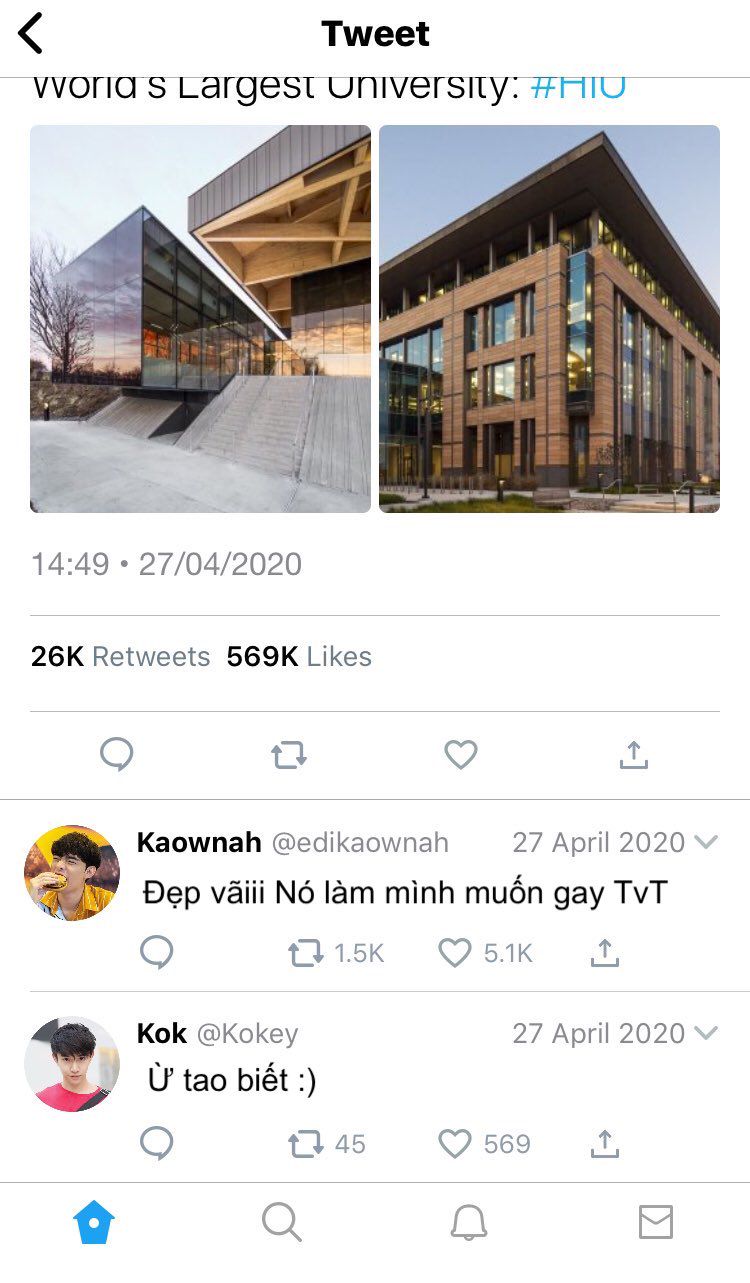This screenshot has width=750, height=1283.
Task: Open the Search tab in bottom bar
Action: [x=281, y=1222]
